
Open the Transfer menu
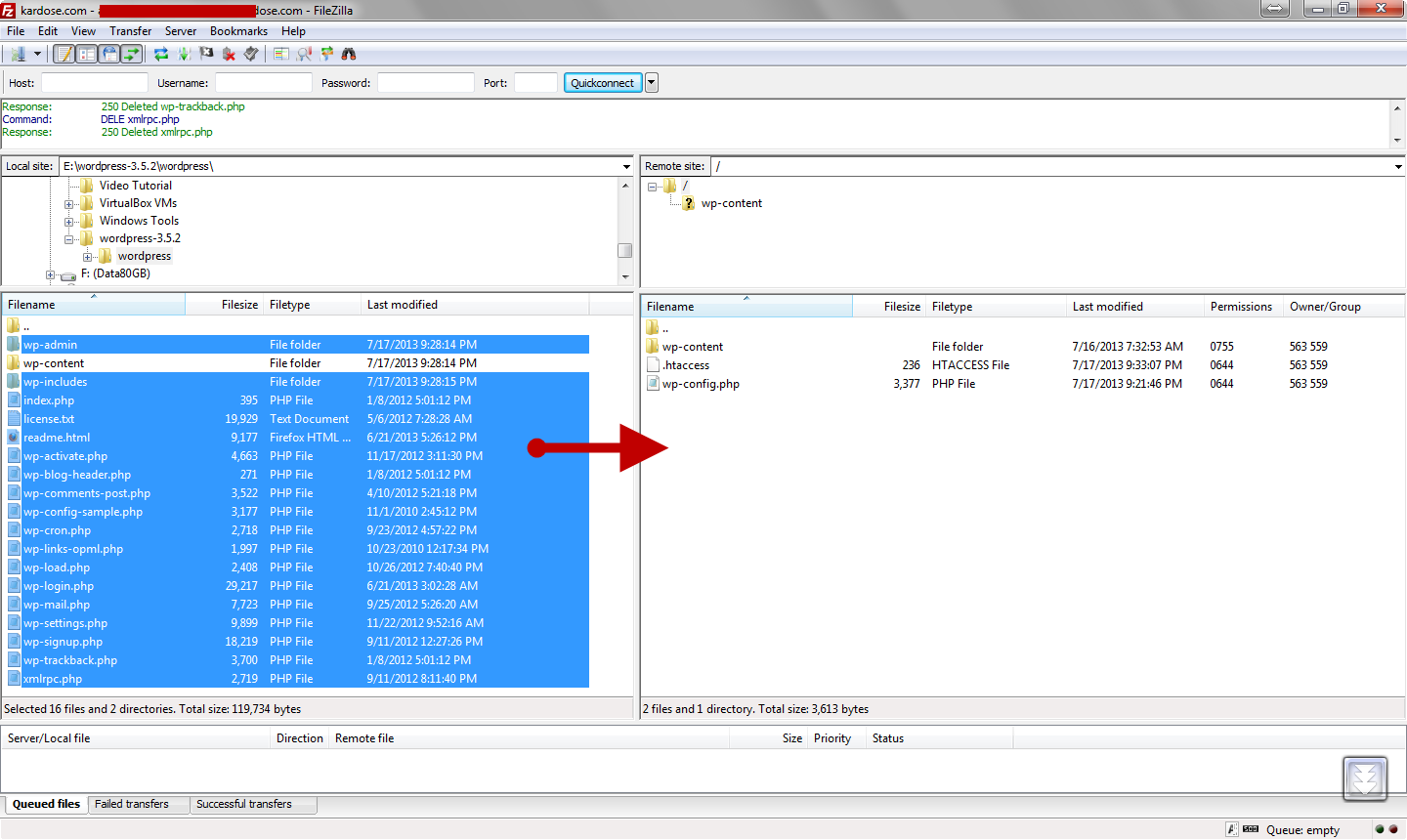pyautogui.click(x=130, y=31)
